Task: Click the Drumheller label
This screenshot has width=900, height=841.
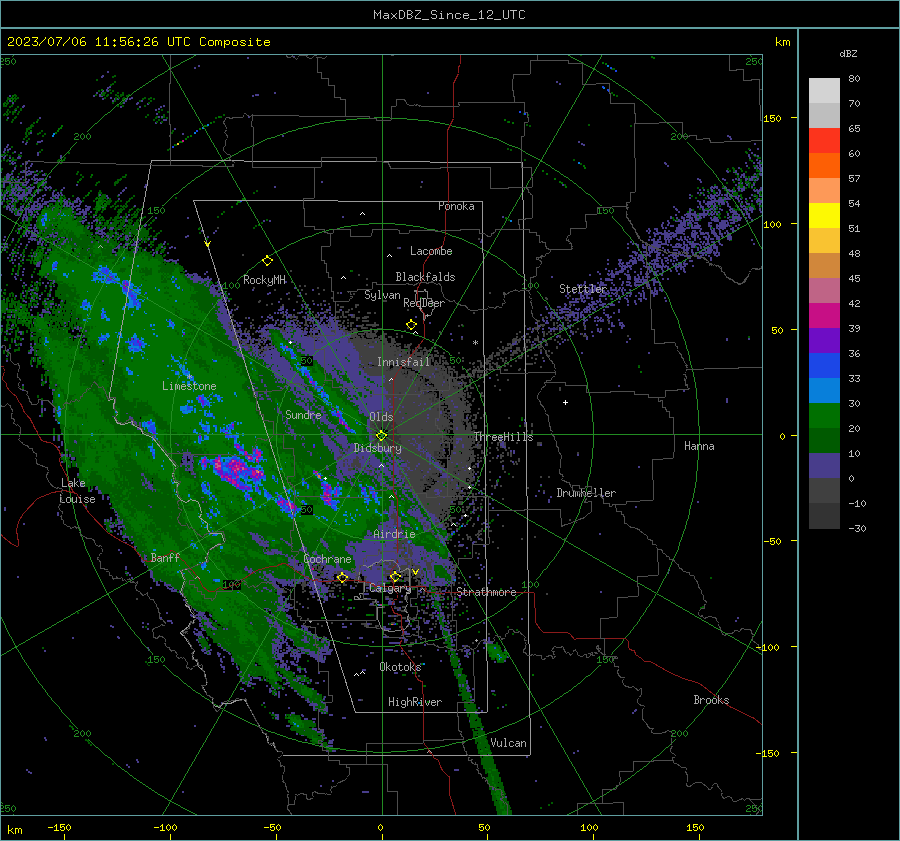Action: click(586, 493)
